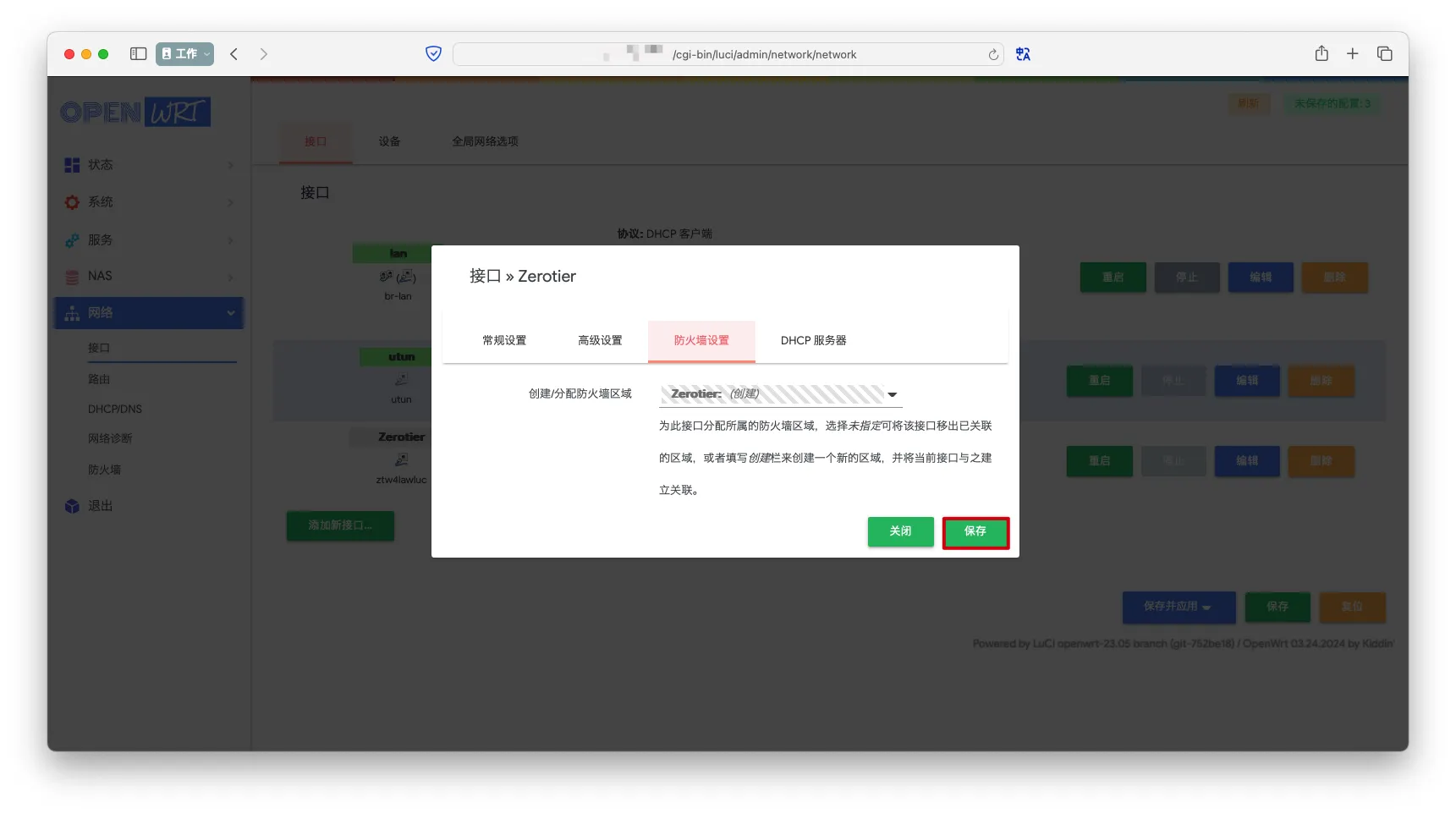Open the 工作 tab group dropdown

(x=184, y=54)
